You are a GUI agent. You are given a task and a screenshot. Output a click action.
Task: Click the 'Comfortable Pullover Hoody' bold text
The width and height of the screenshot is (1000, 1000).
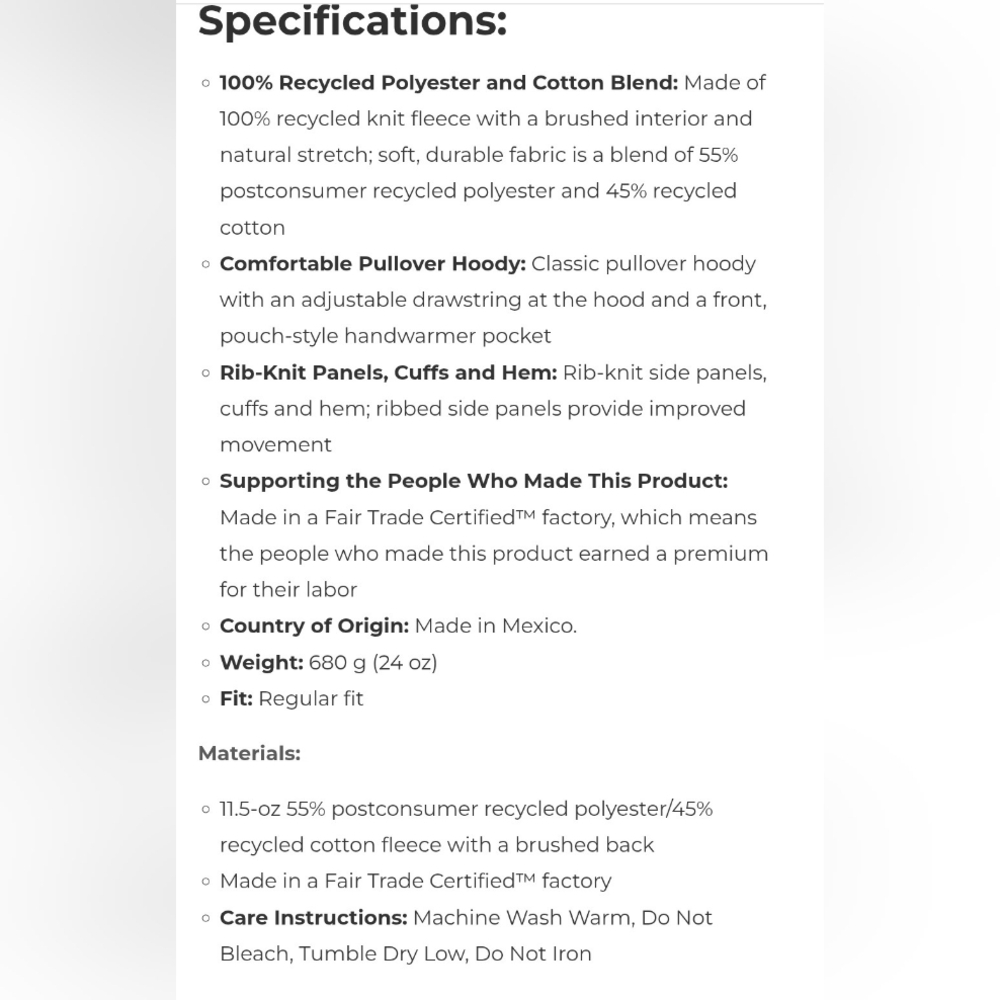coord(372,264)
